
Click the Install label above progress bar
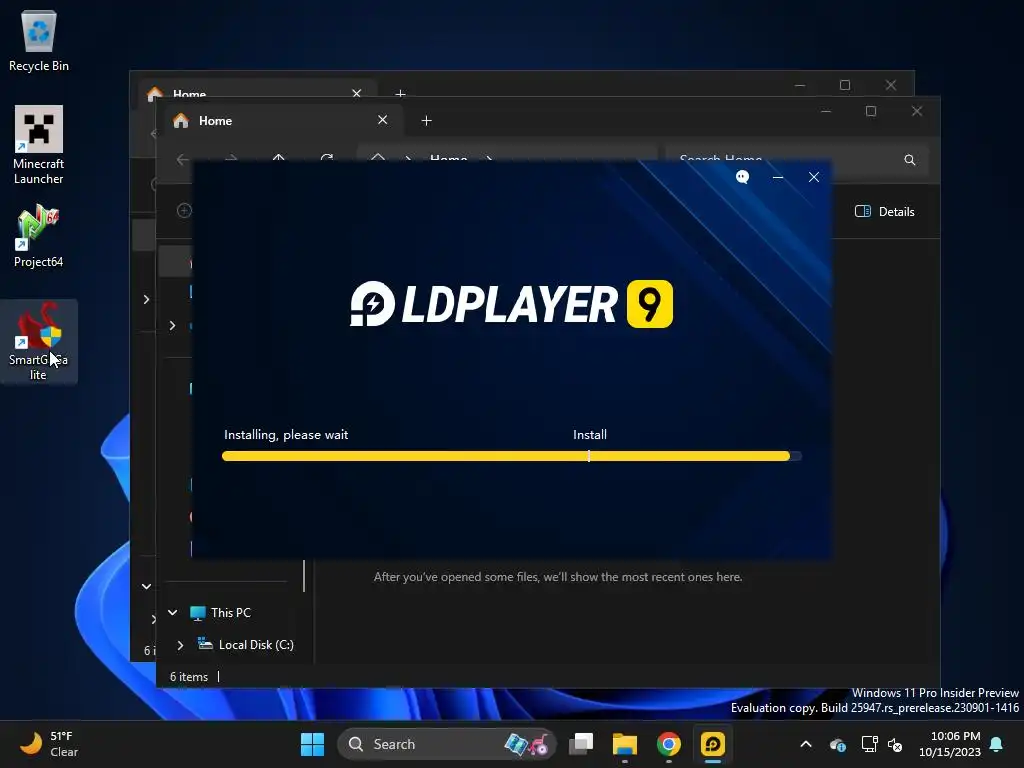click(x=590, y=434)
